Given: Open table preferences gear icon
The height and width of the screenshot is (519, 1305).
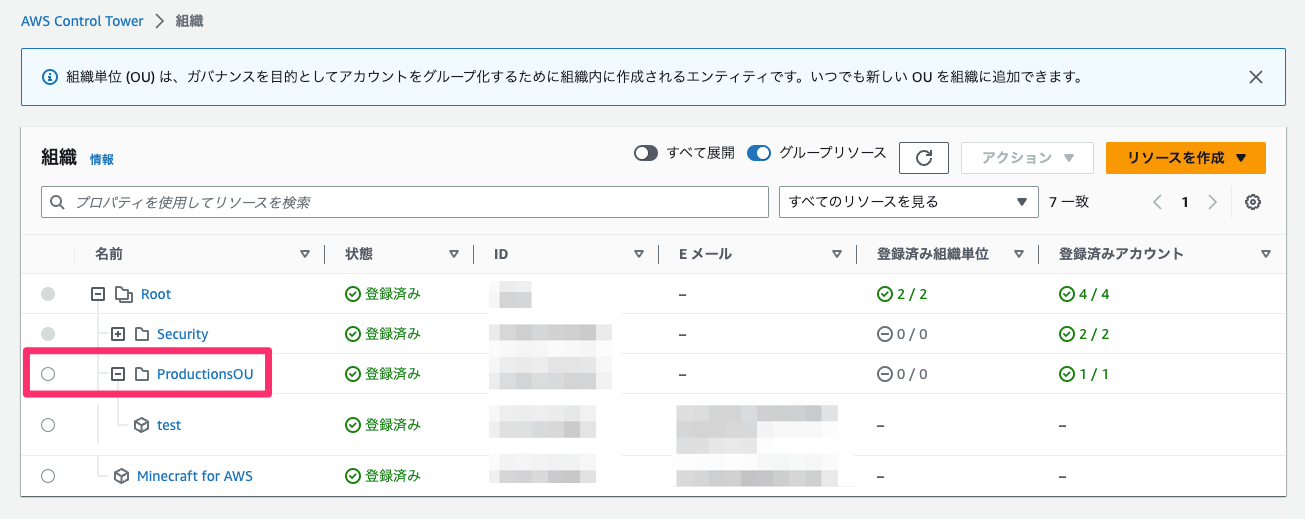Looking at the screenshot, I should tap(1253, 202).
